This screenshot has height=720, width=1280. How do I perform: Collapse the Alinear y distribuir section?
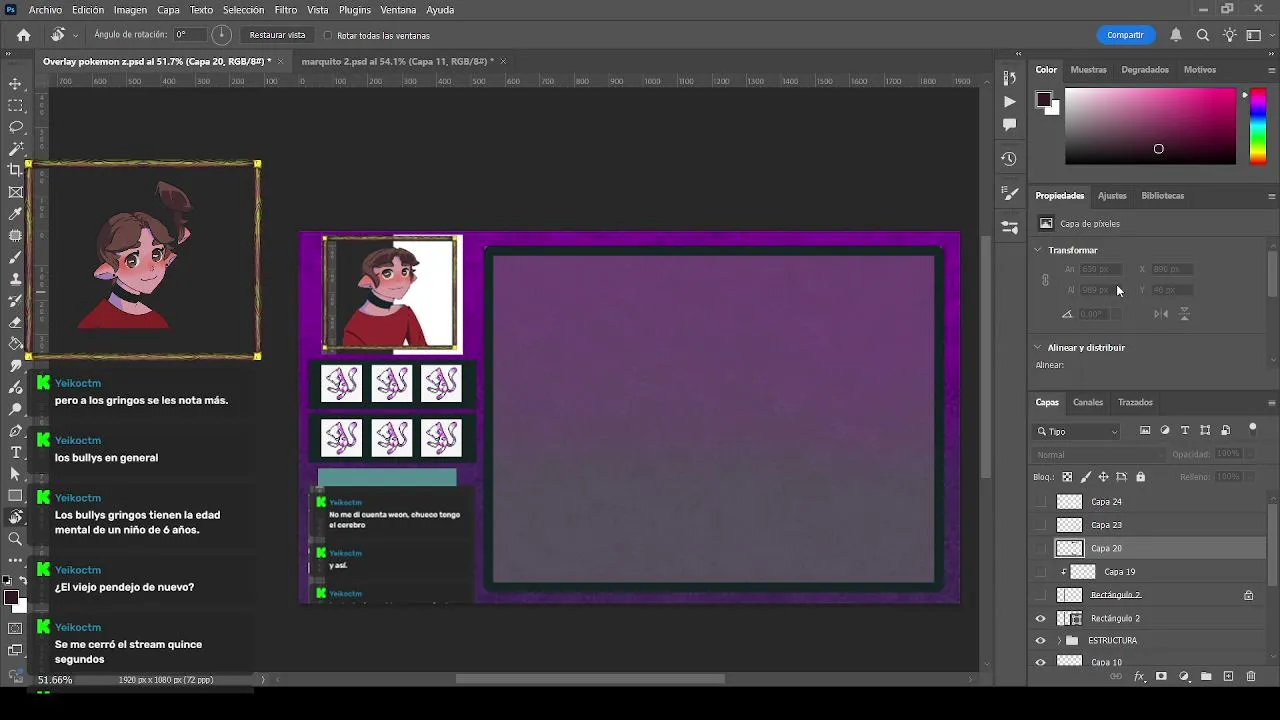point(1038,348)
